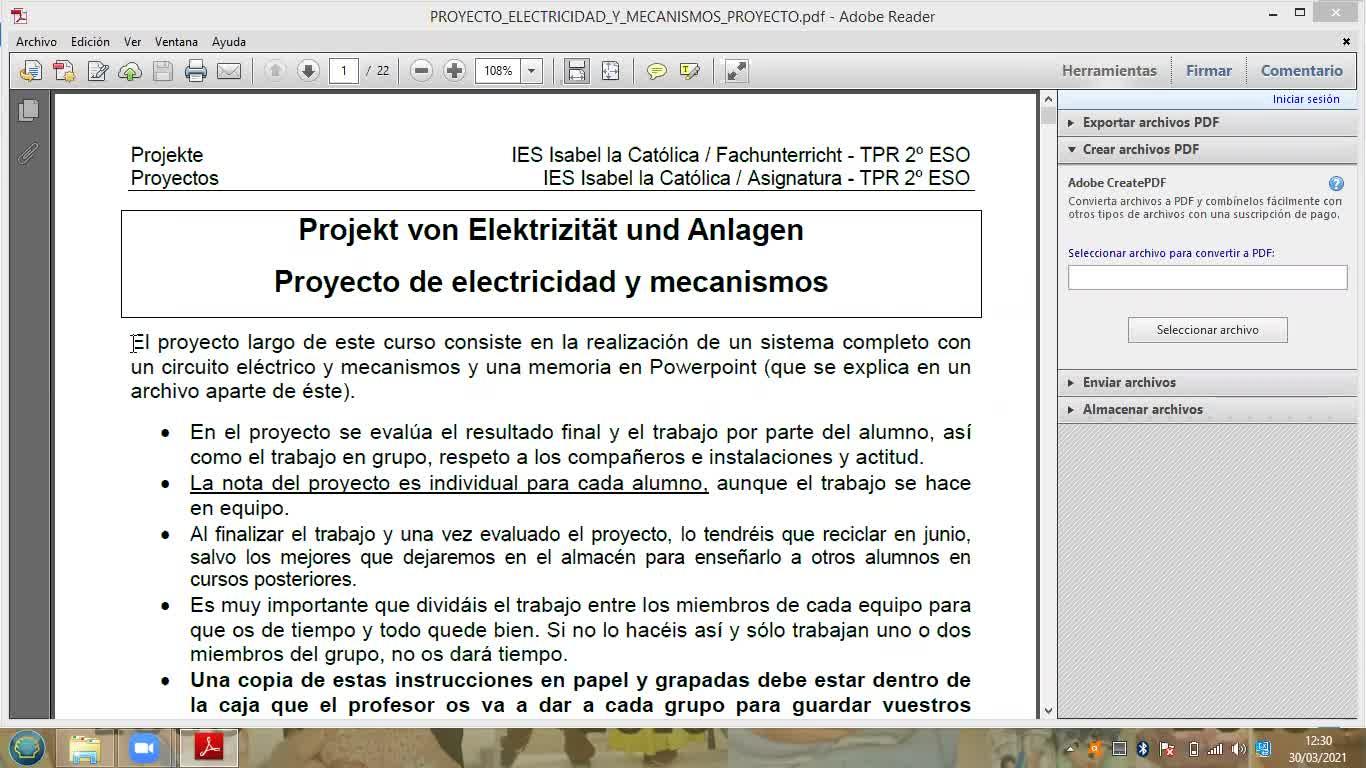The image size is (1366, 768).
Task: Open the attachments paperclip panel
Action: [28, 154]
